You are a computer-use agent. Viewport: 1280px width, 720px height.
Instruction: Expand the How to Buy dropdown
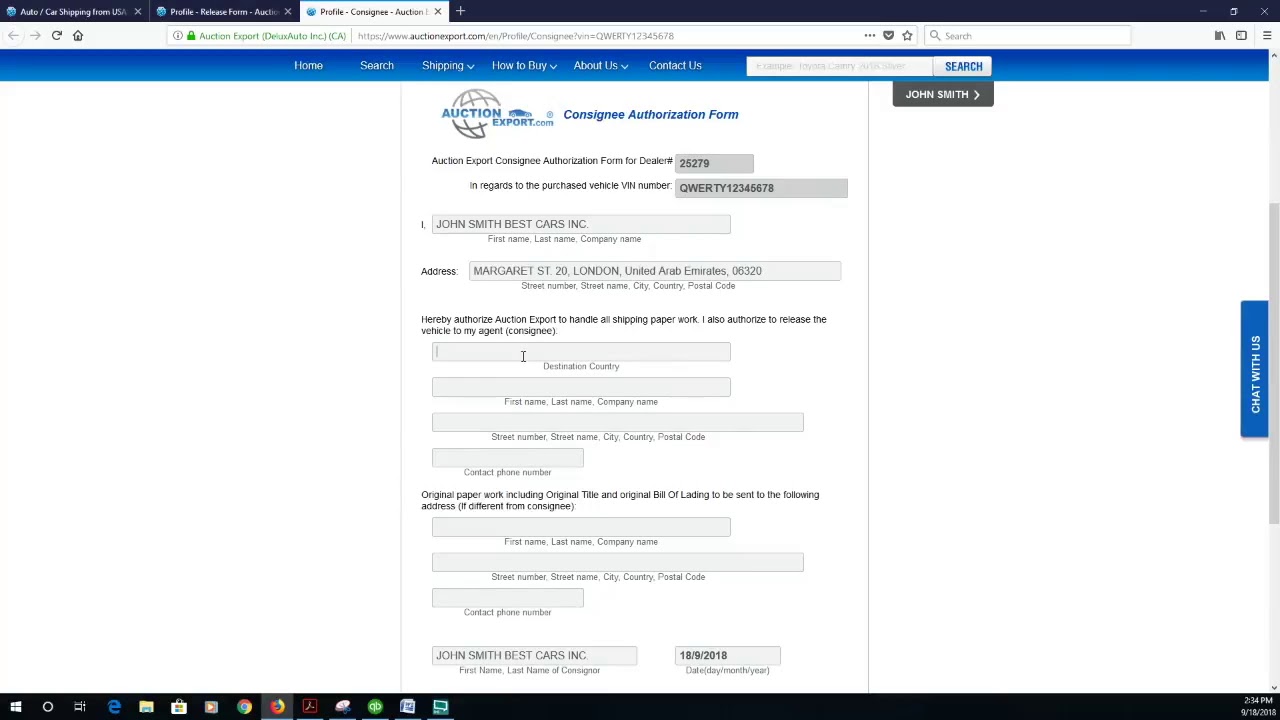coord(524,66)
